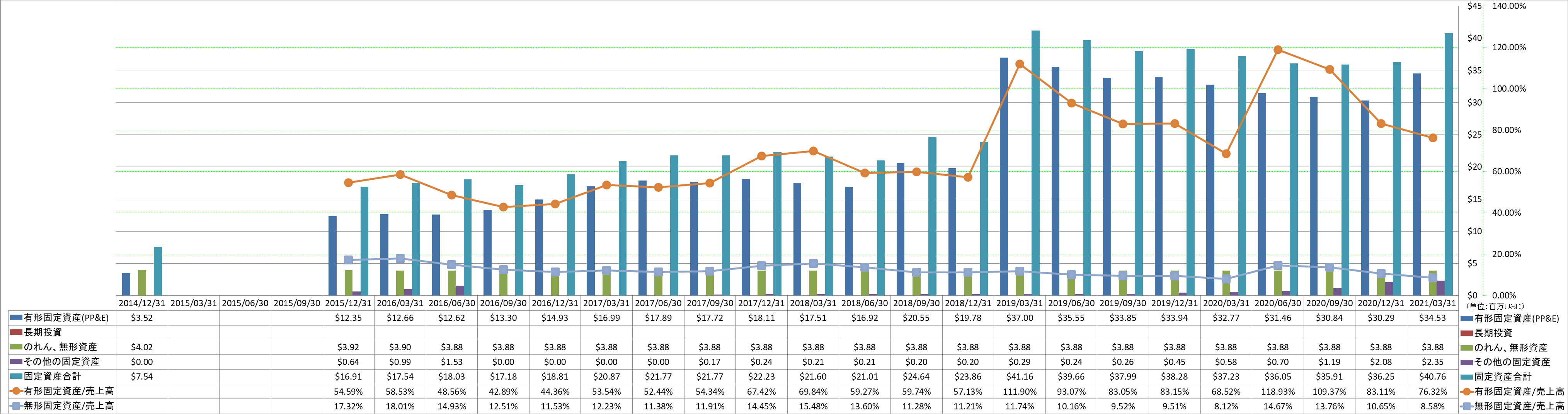The image size is (1568, 414).
Task: Click the 42.89% ratio cell
Action: tap(503, 392)
